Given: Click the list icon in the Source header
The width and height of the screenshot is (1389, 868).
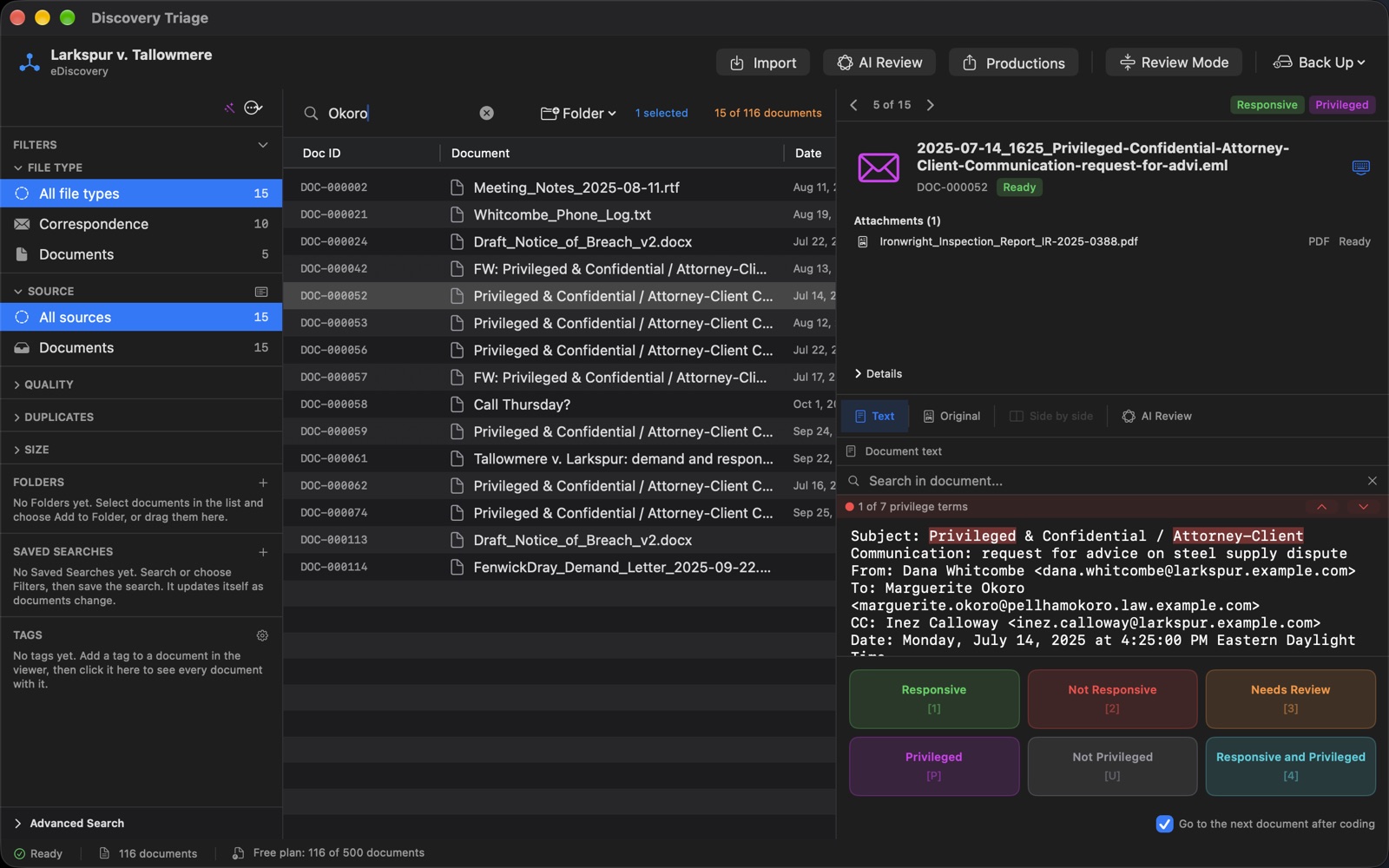Looking at the screenshot, I should point(261,292).
